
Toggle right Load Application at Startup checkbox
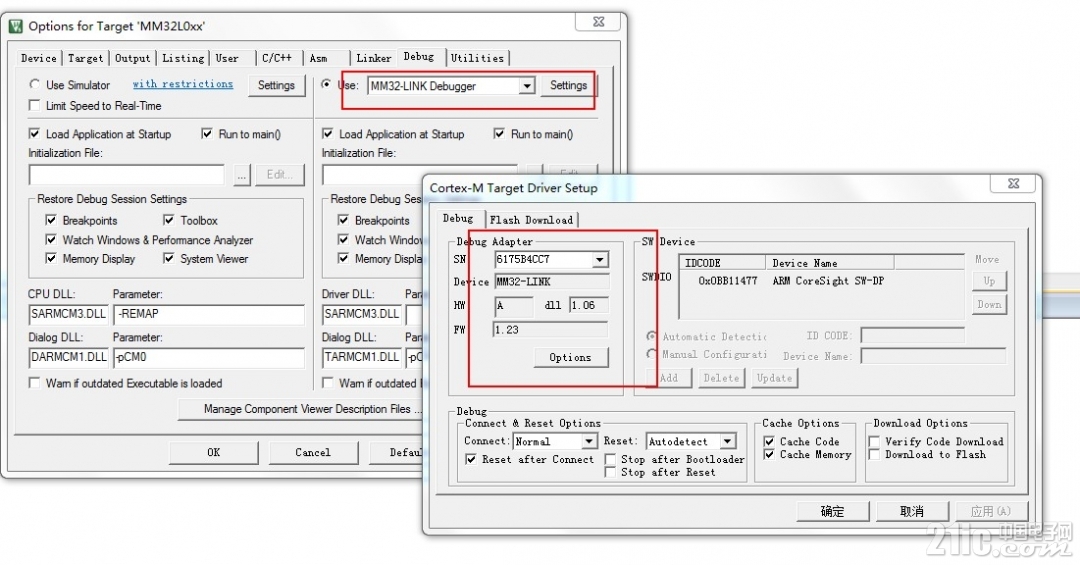(x=328, y=134)
